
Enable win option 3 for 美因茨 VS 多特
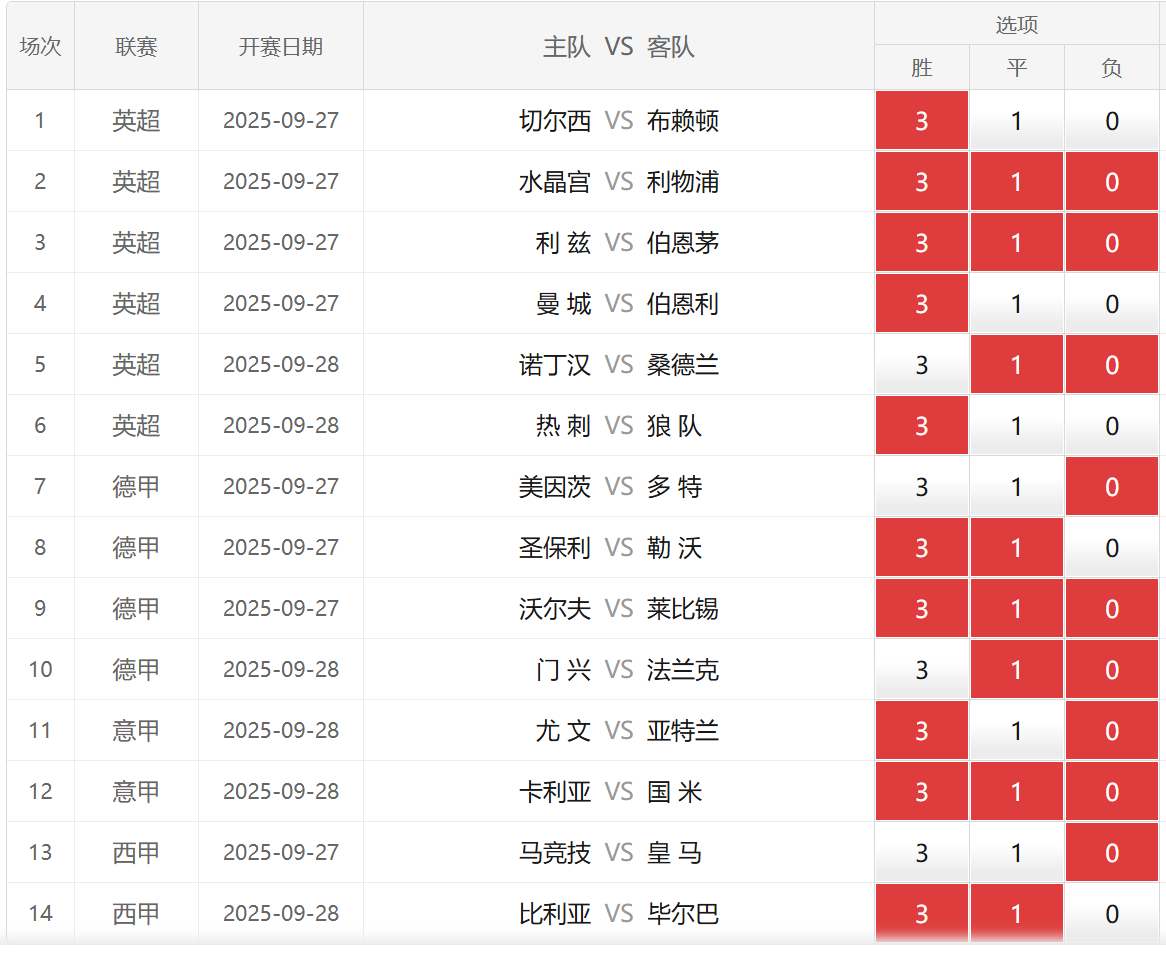pyautogui.click(x=921, y=487)
